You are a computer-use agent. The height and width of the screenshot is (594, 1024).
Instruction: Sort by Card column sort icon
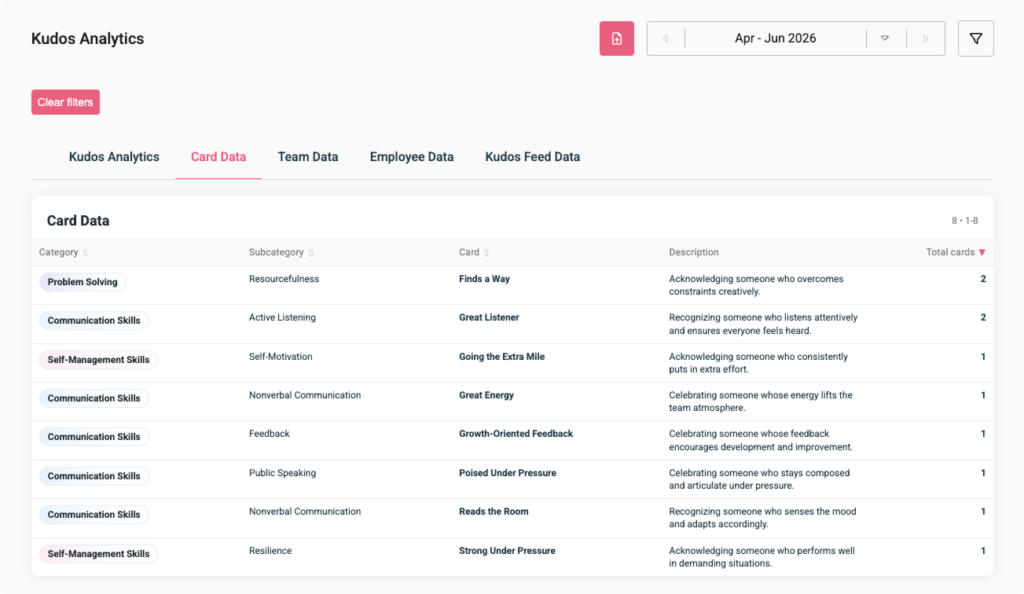point(487,253)
